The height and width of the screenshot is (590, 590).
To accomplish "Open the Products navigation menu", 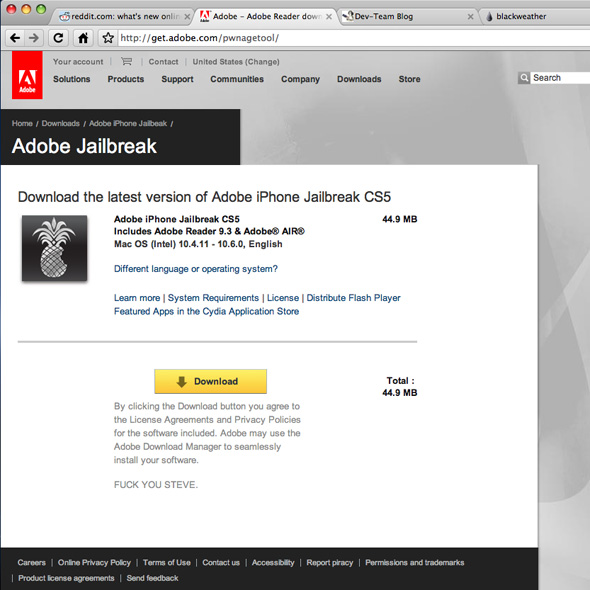I will coord(126,79).
